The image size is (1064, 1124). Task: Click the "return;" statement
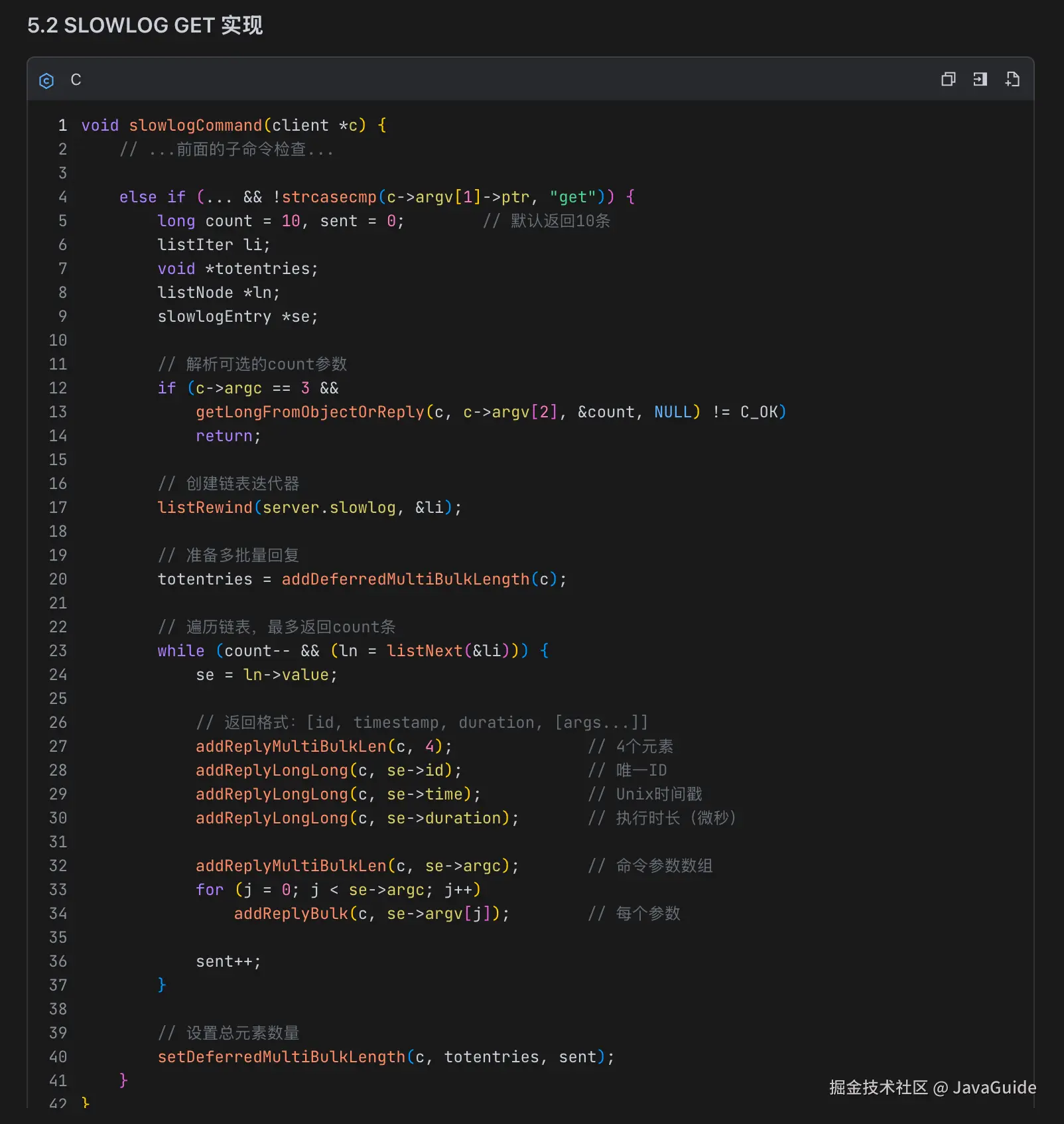point(229,436)
